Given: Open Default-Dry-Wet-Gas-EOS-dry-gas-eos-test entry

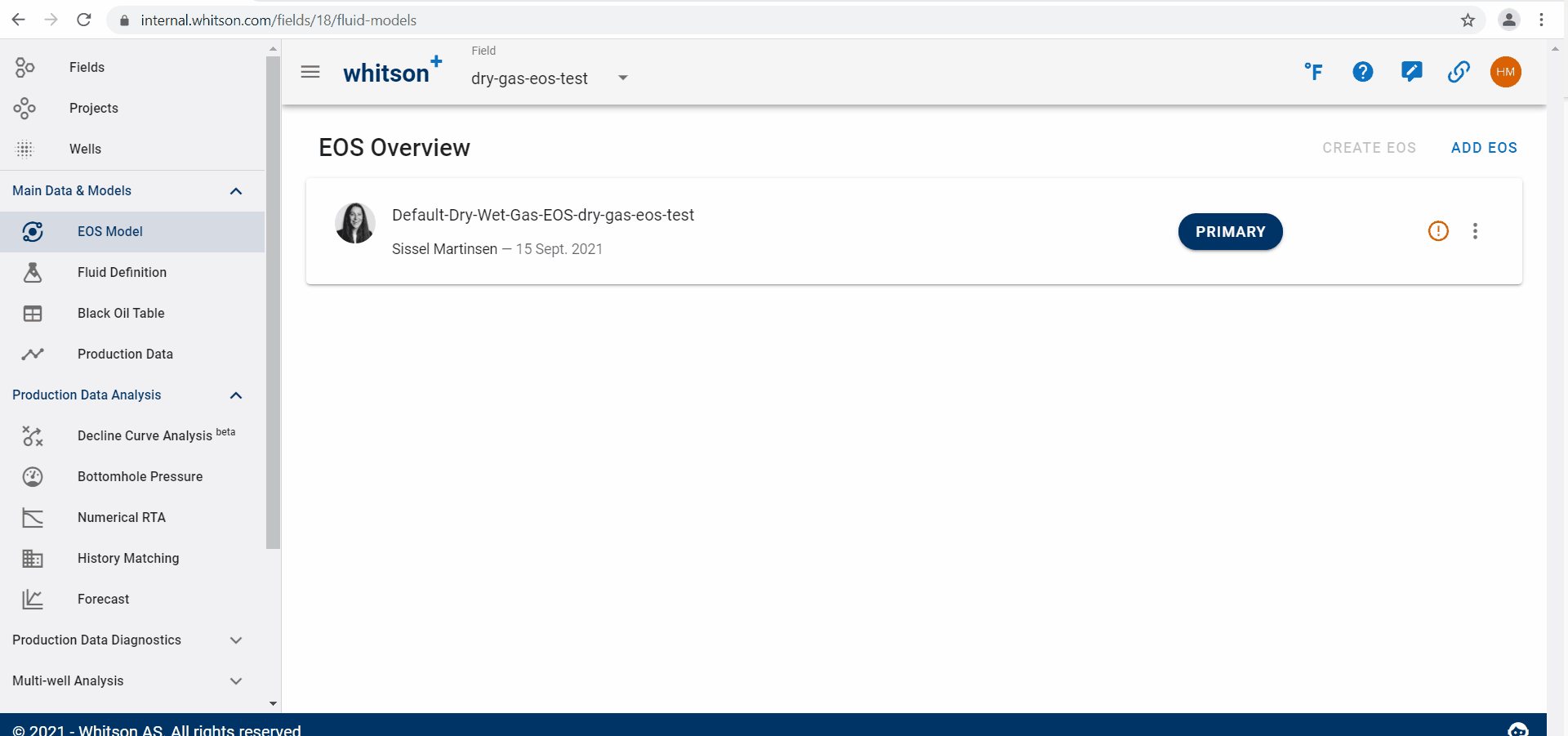Looking at the screenshot, I should (543, 215).
